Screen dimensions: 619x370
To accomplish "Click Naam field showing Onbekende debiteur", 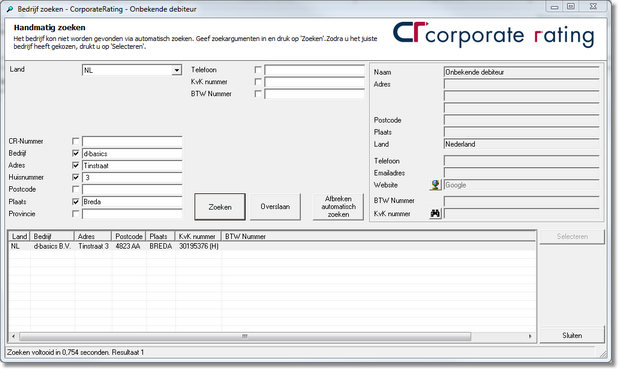I will pyautogui.click(x=521, y=72).
